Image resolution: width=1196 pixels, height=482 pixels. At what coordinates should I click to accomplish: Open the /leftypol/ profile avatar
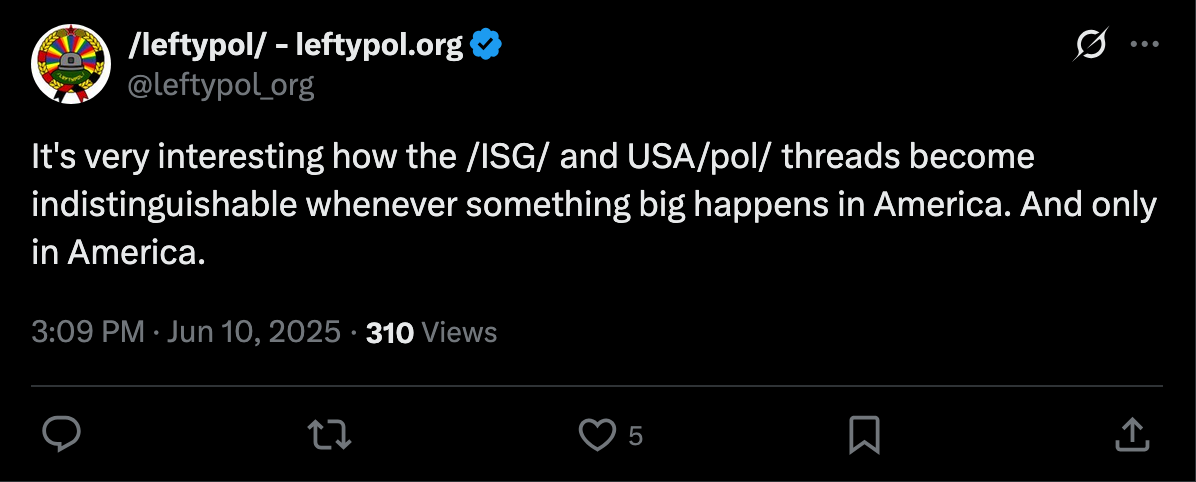(x=71, y=64)
